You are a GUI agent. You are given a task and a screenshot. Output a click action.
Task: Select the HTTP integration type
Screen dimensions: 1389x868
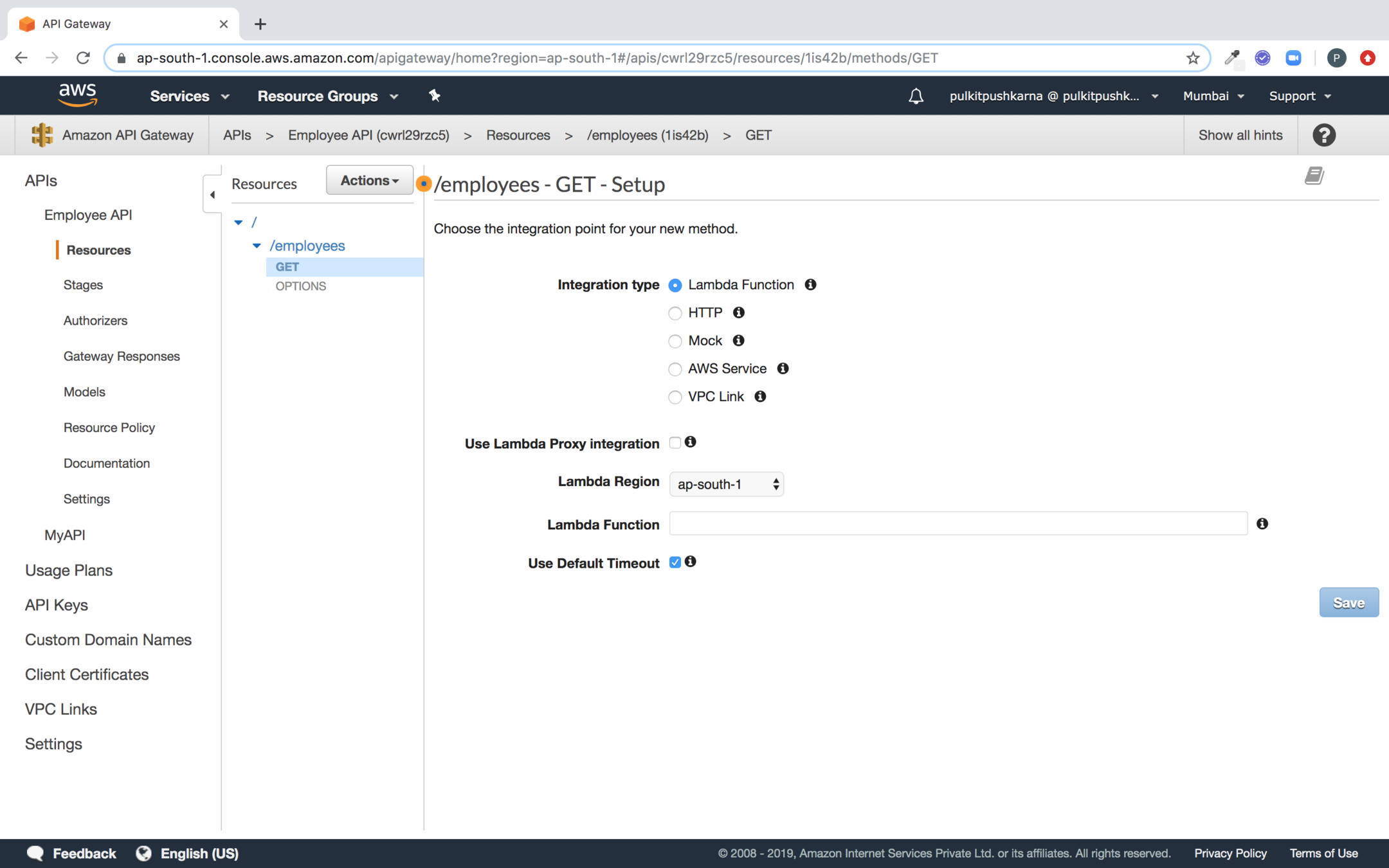click(675, 313)
